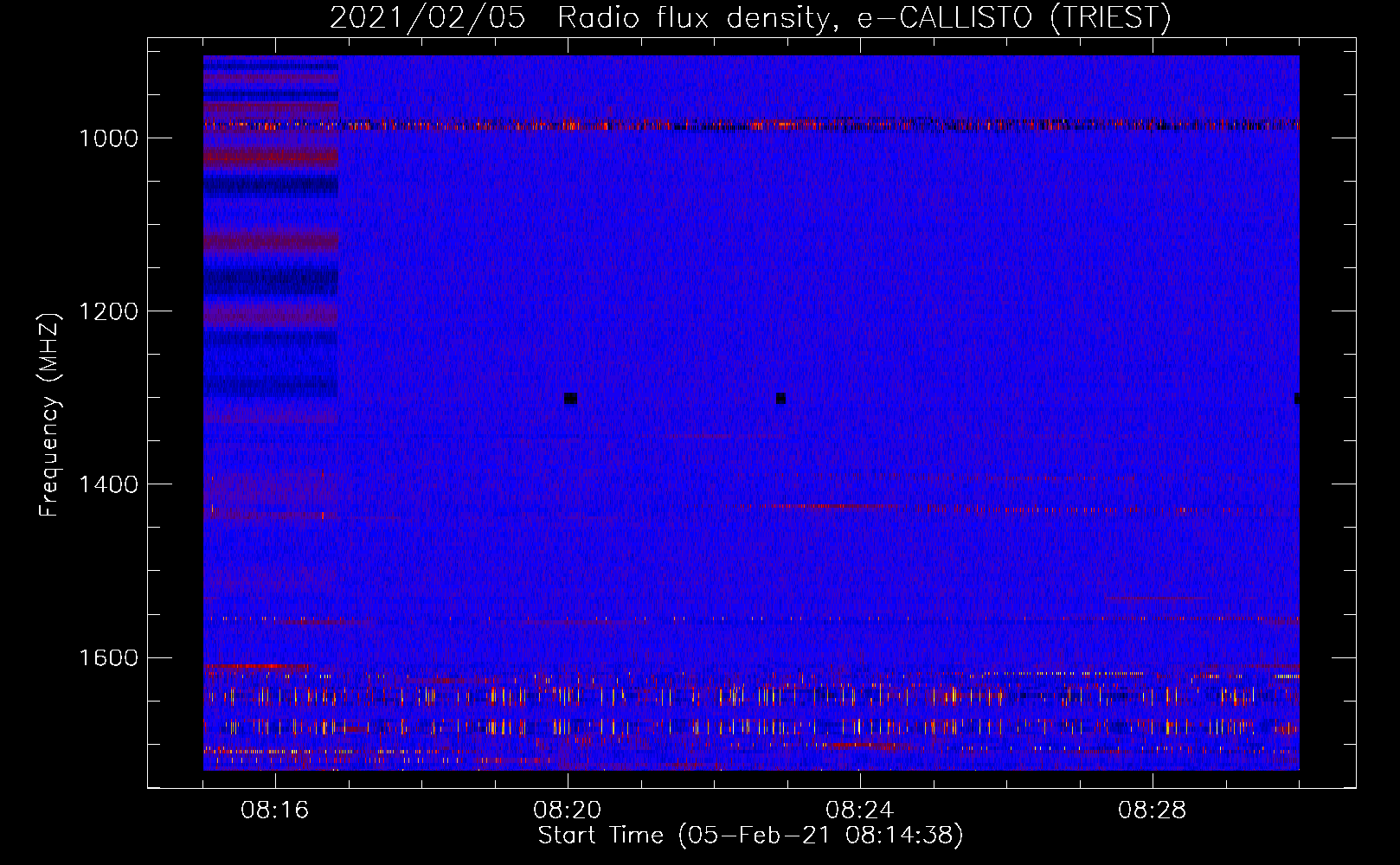Click the red interference line just above 1000 MHz
This screenshot has height=865, width=1400.
click(751, 125)
